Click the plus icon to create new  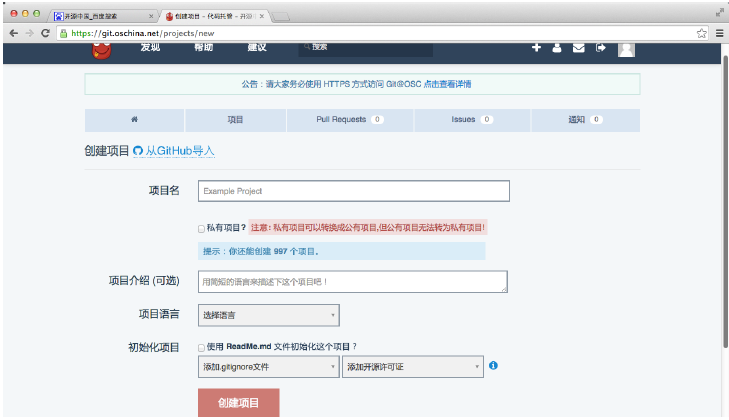[536, 48]
